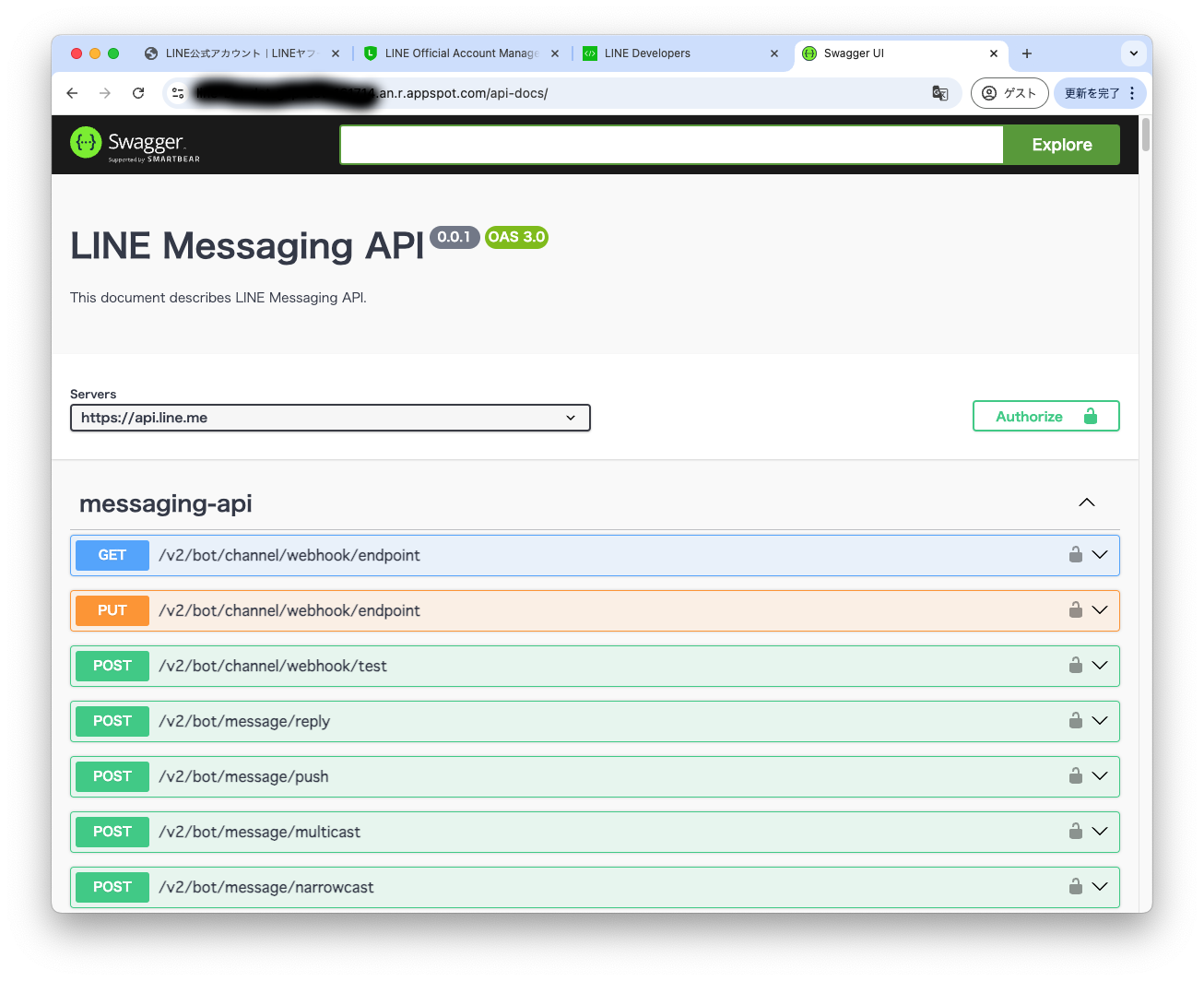The image size is (1204, 981).
Task: Click the /v2/bot/message/push path
Action: click(x=243, y=776)
